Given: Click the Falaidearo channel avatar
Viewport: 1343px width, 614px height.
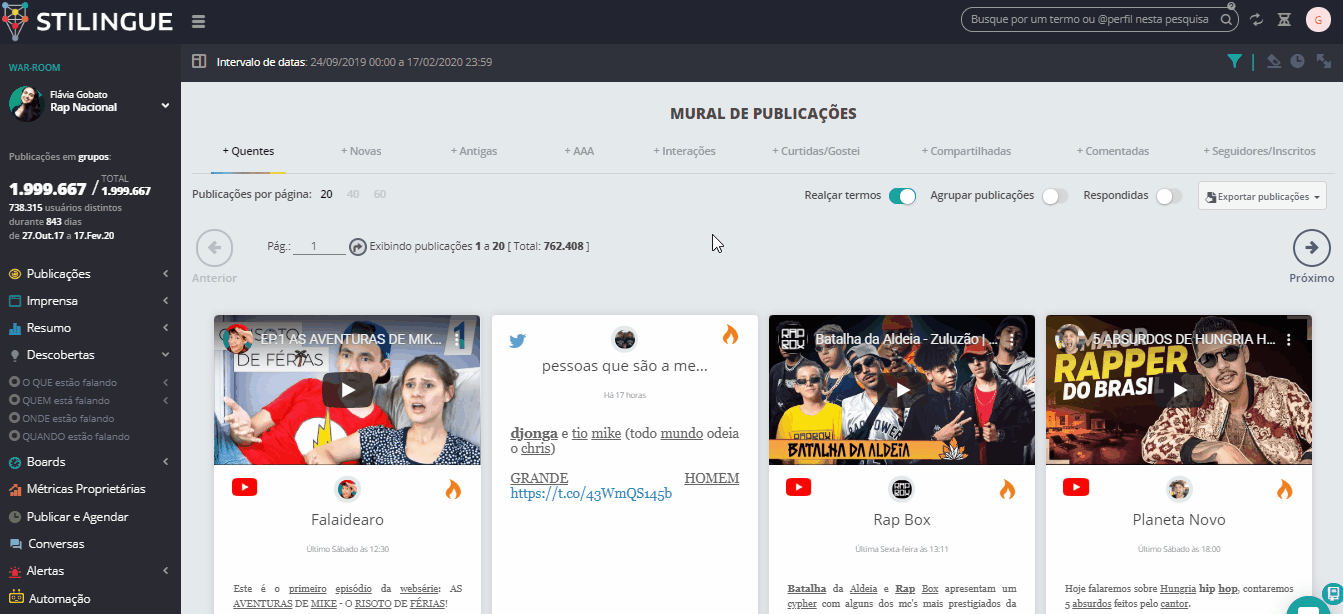Looking at the screenshot, I should click(x=347, y=489).
